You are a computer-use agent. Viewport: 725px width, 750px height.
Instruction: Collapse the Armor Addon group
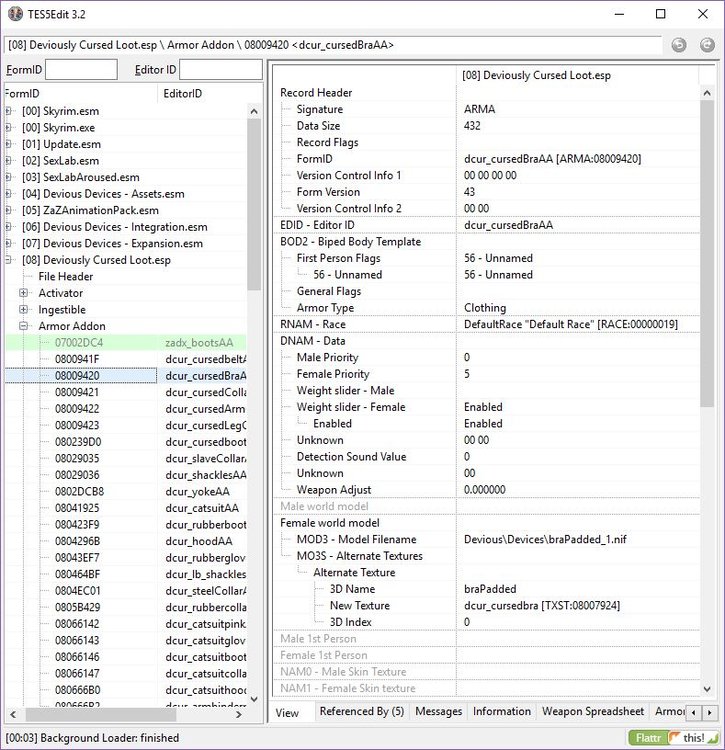(x=23, y=326)
